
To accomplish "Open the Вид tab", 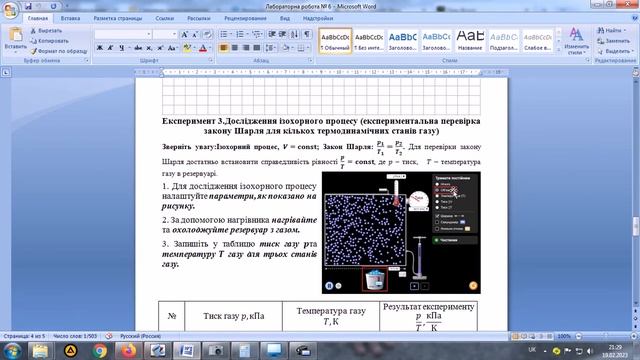I will 284,18.
